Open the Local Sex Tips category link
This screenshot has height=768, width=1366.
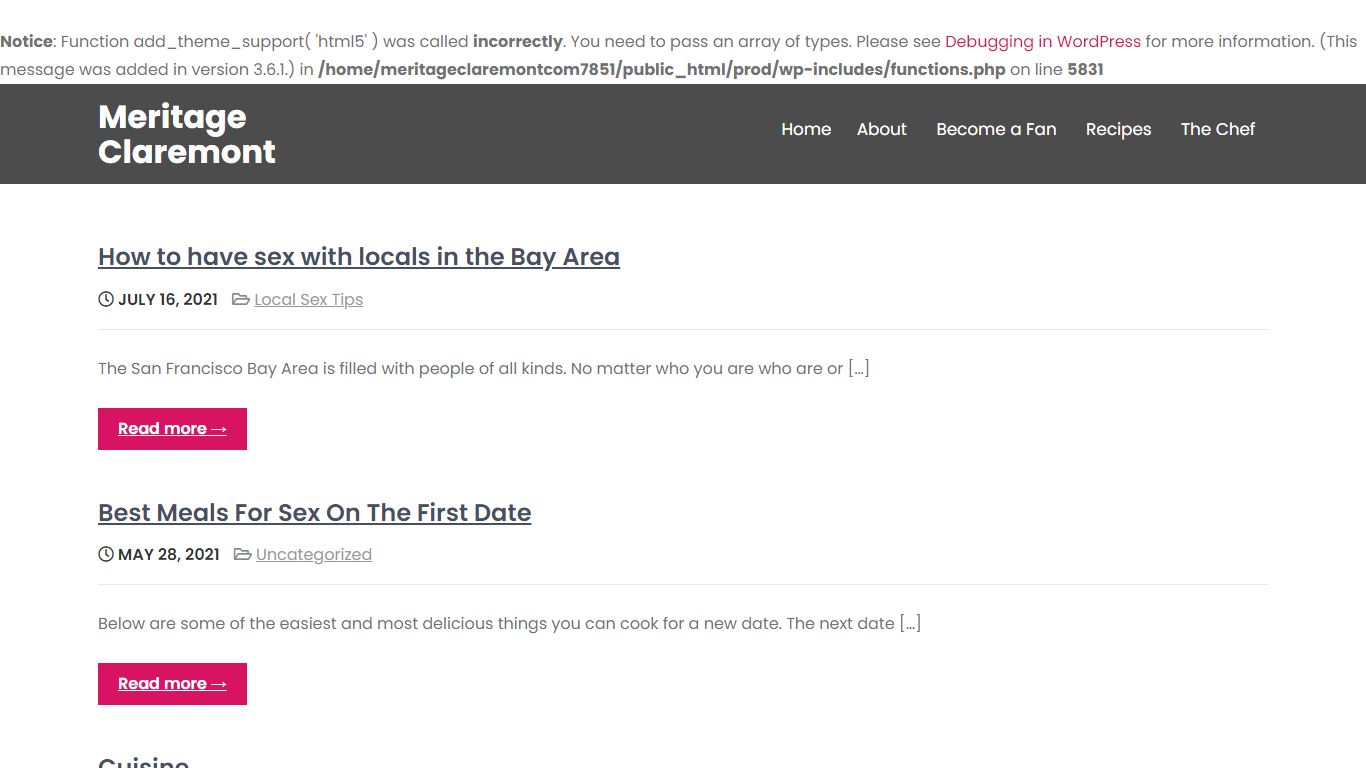click(x=309, y=300)
